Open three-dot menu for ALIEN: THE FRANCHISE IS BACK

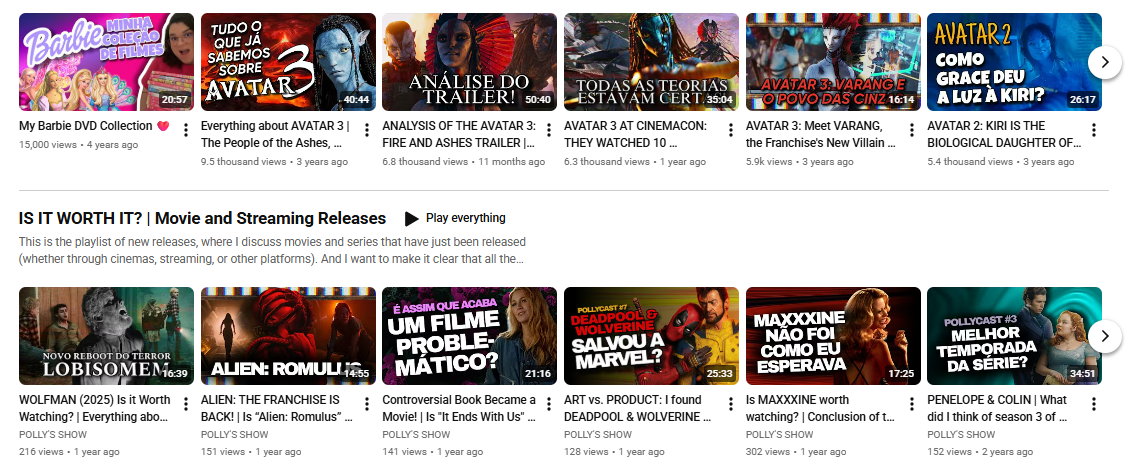(367, 404)
